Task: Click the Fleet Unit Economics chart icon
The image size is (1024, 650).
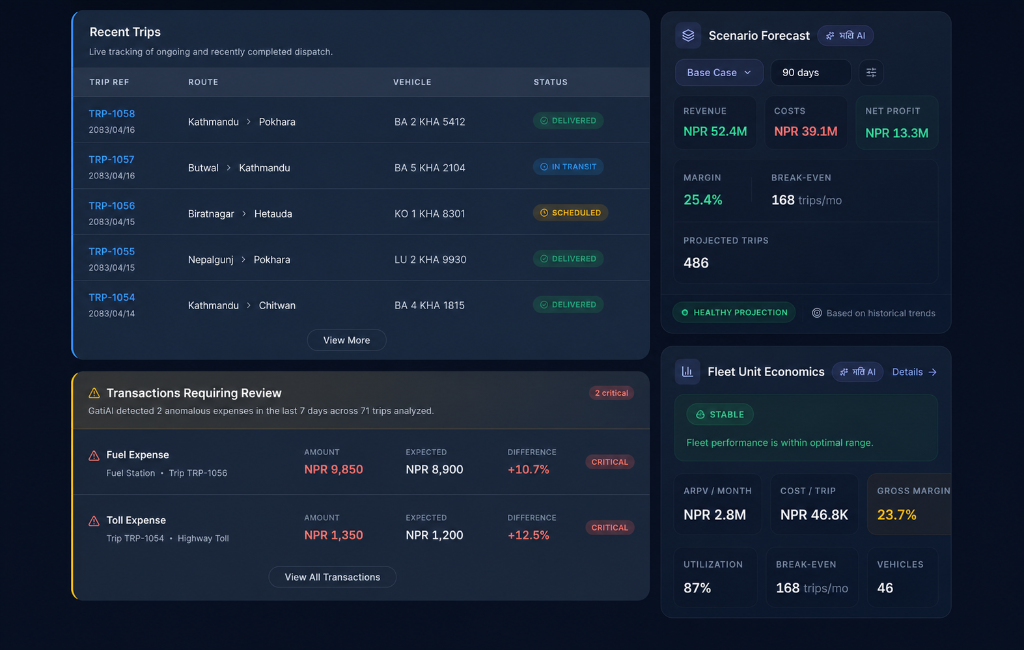Action: (687, 372)
